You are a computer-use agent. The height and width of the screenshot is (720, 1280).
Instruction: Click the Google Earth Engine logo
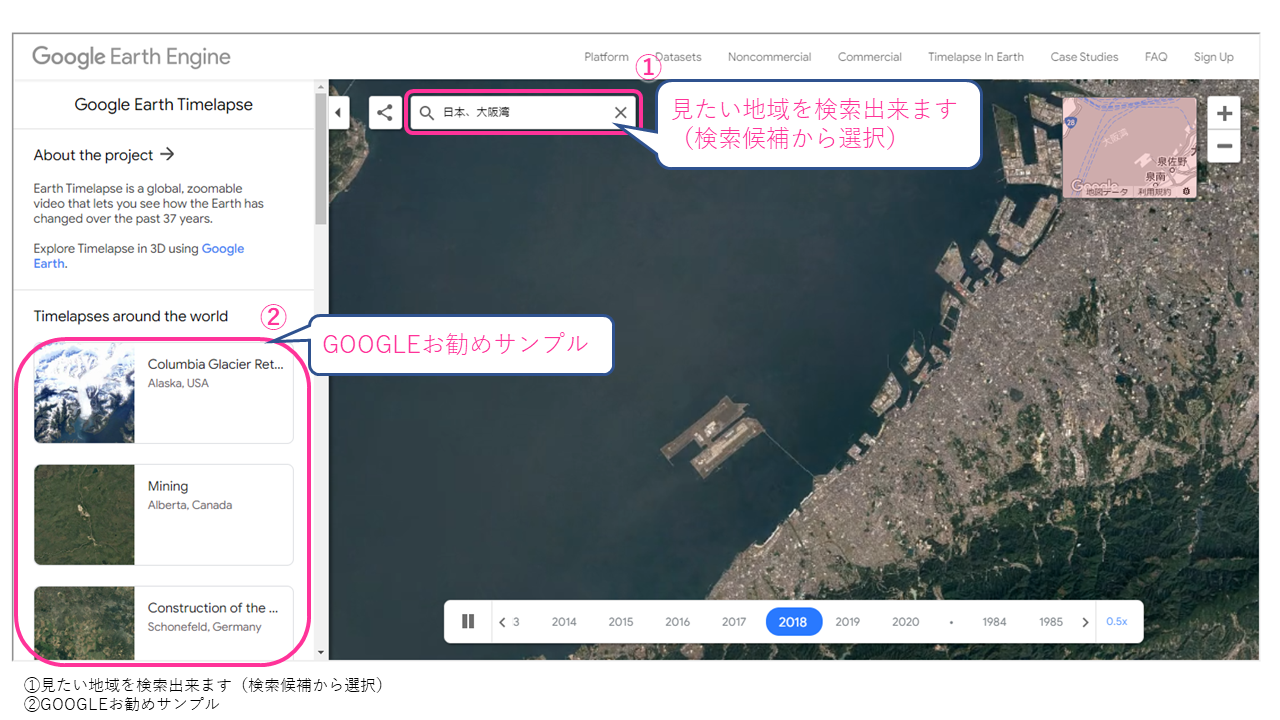coord(131,57)
